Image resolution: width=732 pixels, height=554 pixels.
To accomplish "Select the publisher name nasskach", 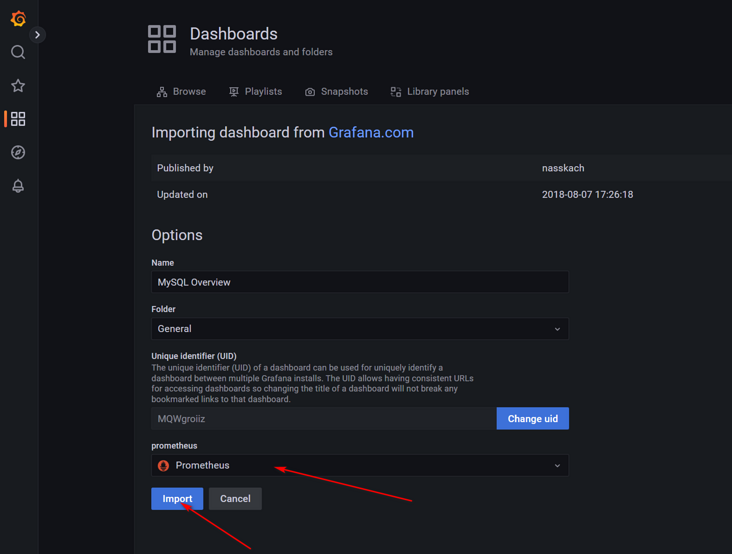I will pos(563,168).
